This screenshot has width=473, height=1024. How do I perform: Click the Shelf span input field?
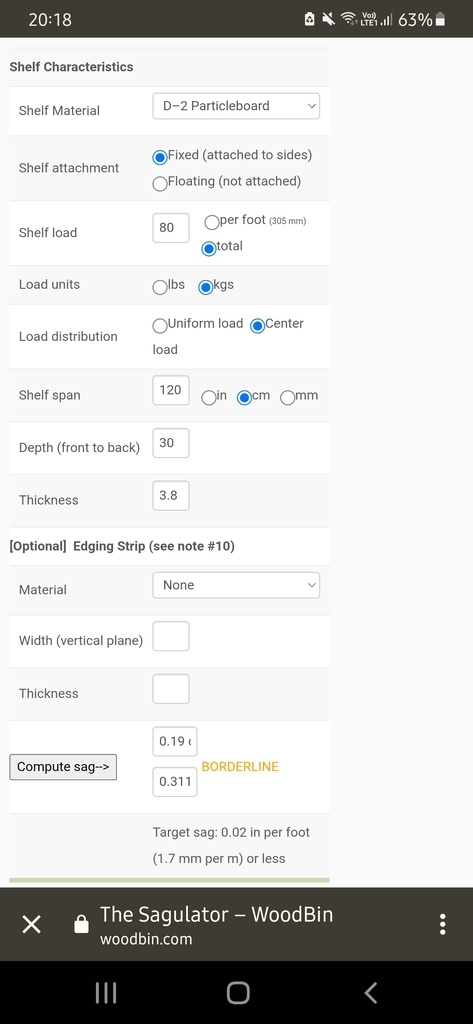pos(171,391)
